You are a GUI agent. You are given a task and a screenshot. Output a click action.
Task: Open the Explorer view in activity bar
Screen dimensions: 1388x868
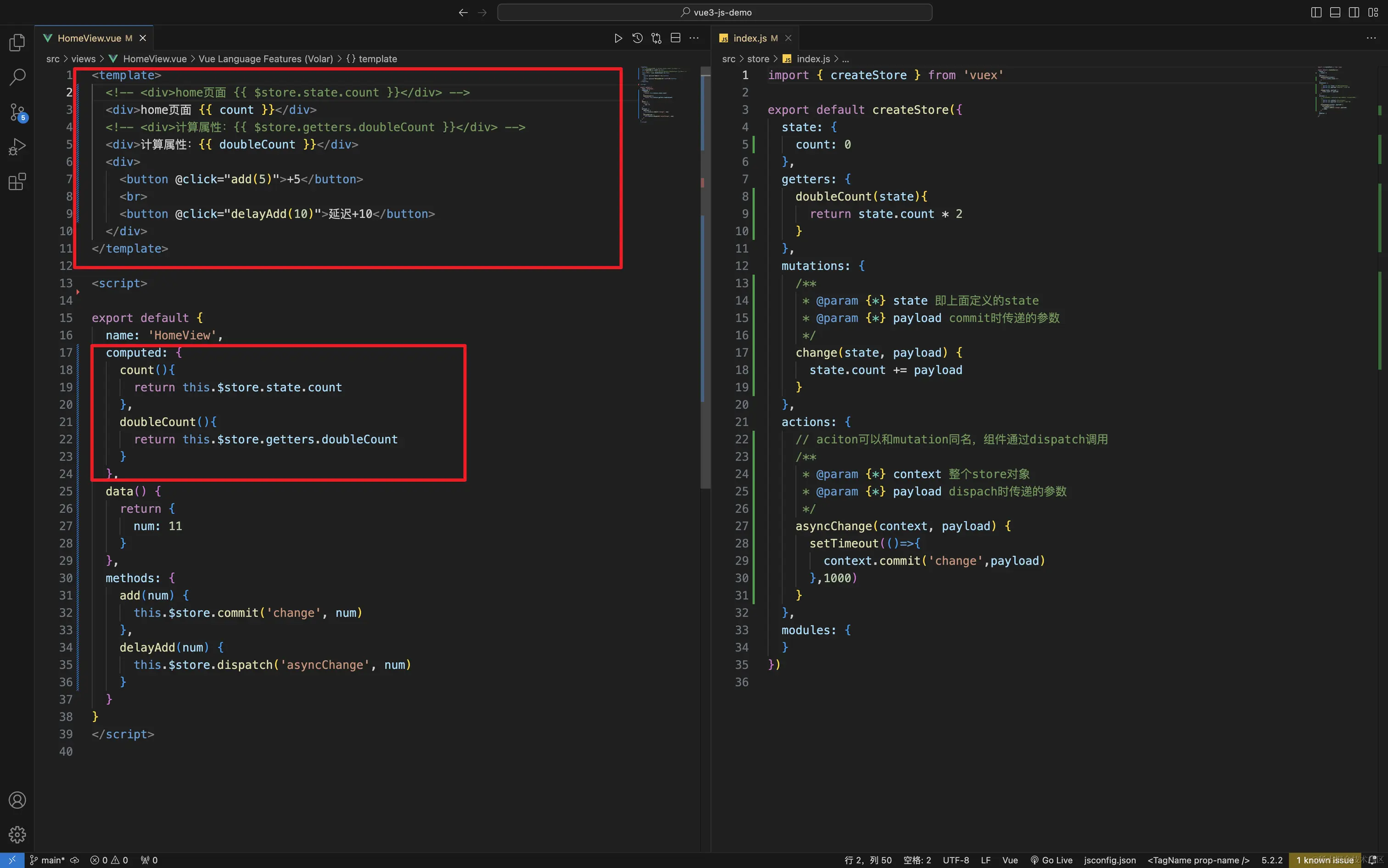17,43
